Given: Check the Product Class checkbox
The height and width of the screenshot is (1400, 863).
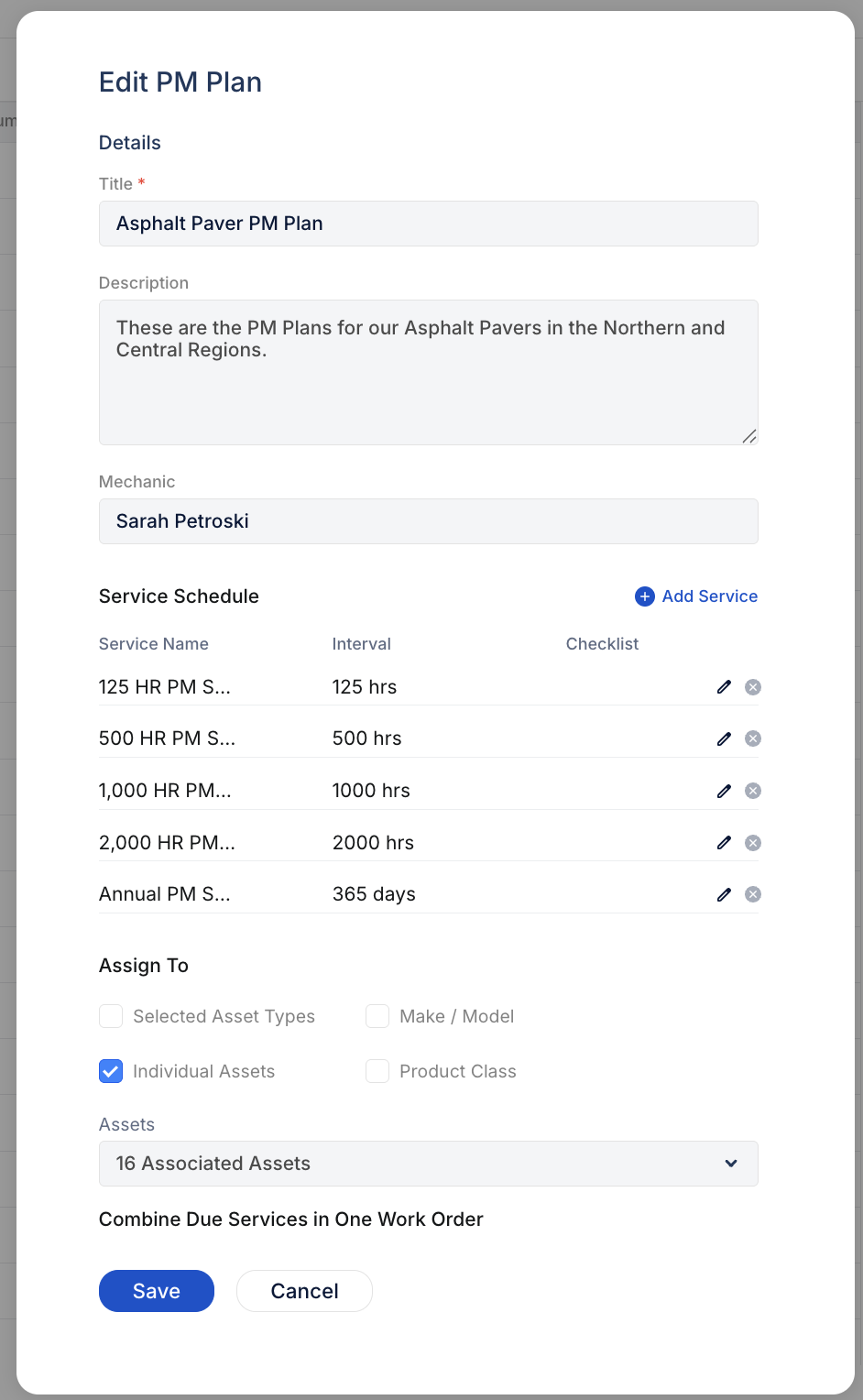Looking at the screenshot, I should click(x=377, y=1071).
